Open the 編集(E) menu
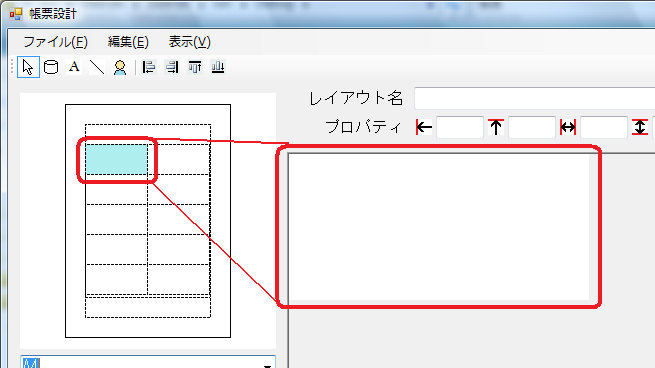The width and height of the screenshot is (655, 368). (128, 42)
